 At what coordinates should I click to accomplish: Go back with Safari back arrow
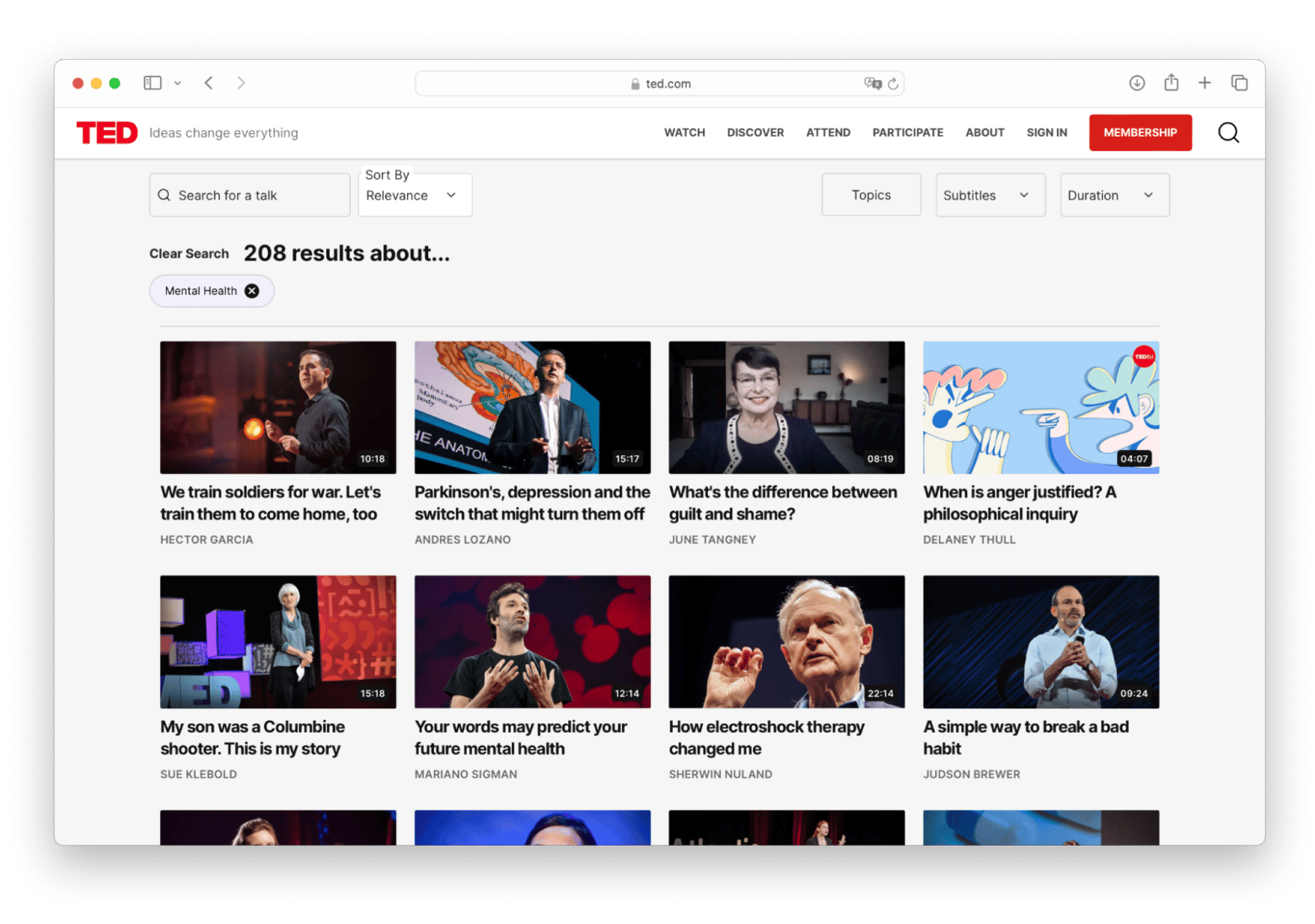[x=209, y=83]
